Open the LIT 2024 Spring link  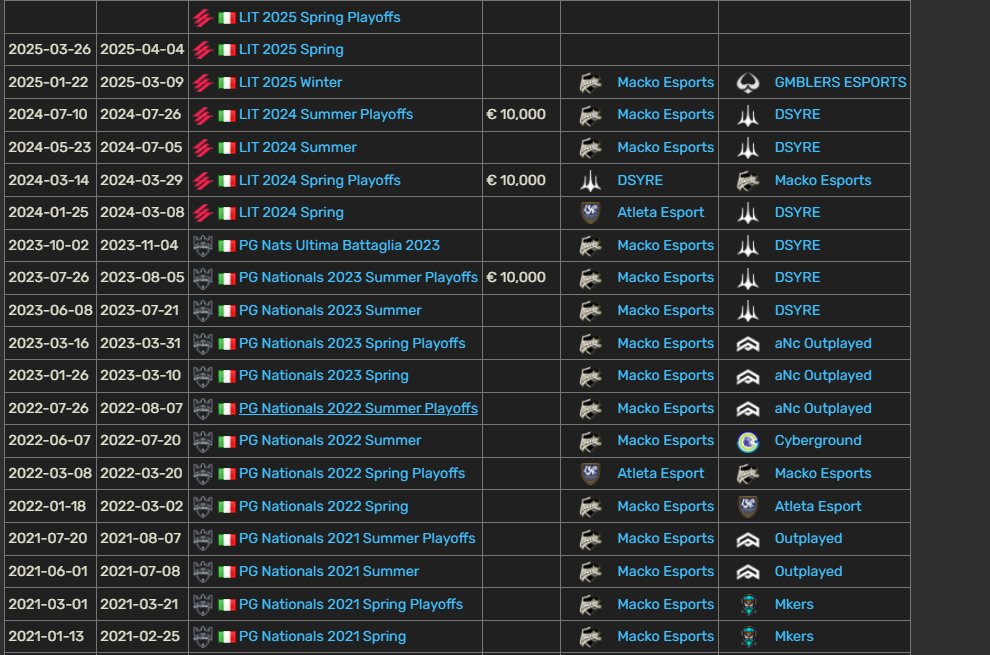coord(291,212)
